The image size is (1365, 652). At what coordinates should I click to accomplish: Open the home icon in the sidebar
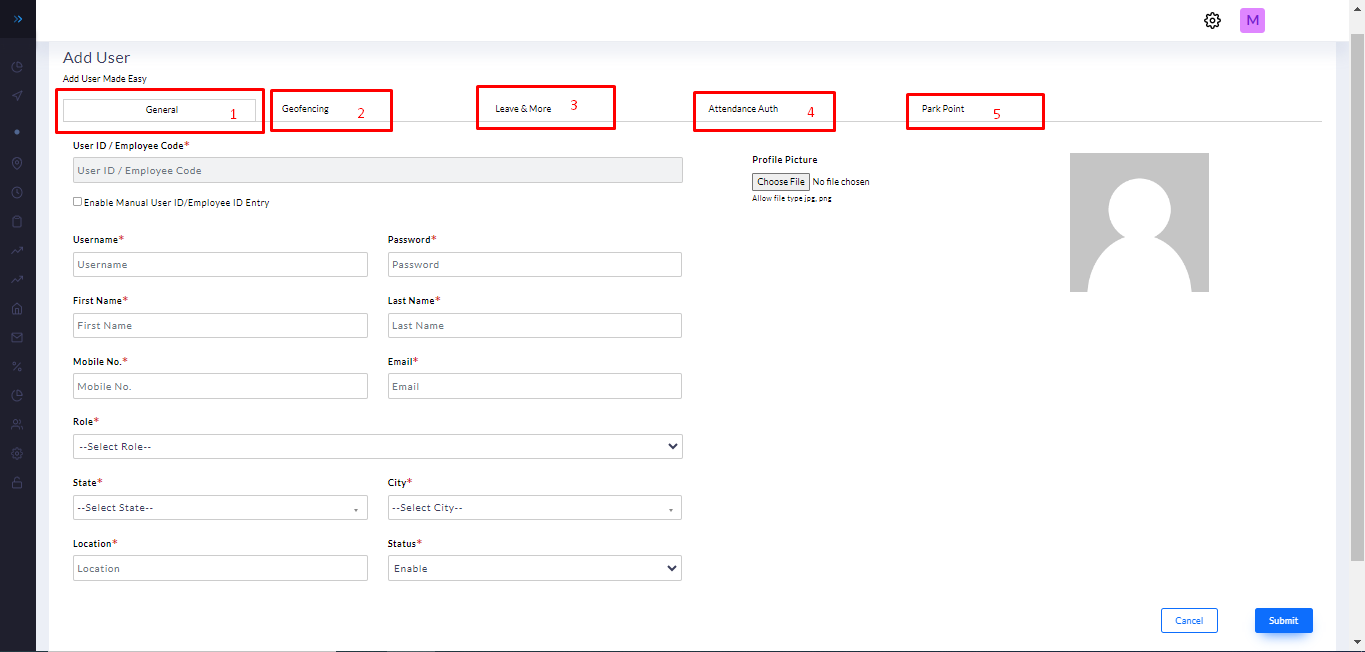point(17,308)
